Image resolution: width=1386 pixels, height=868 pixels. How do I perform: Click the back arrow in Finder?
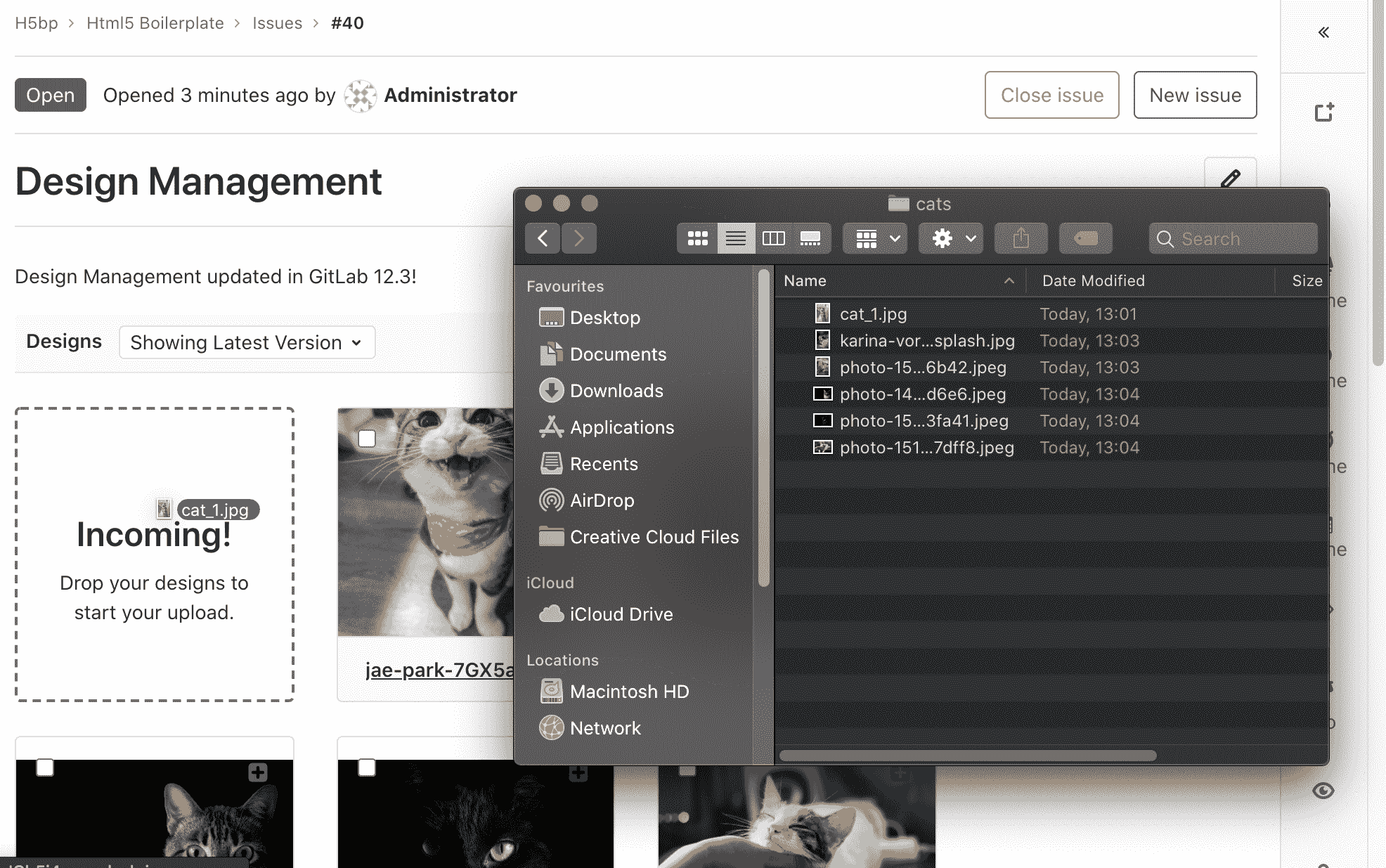(x=542, y=238)
